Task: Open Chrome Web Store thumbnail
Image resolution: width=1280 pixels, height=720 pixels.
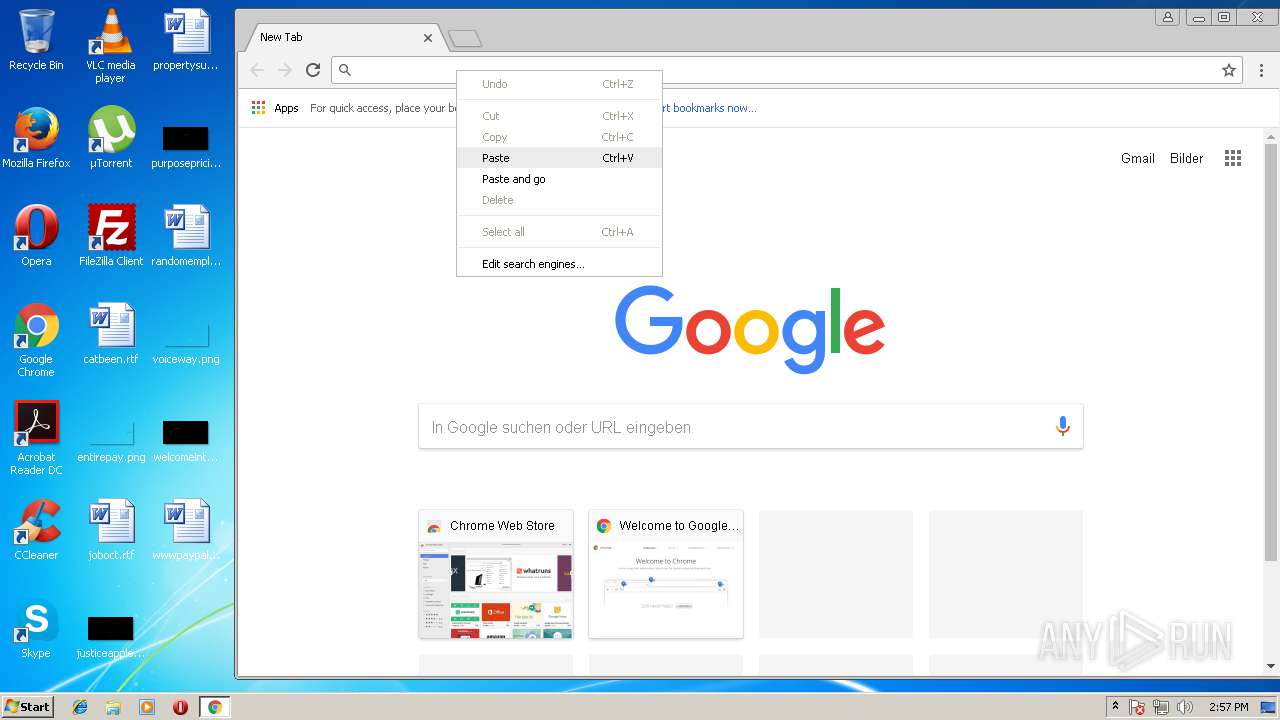Action: (x=496, y=574)
